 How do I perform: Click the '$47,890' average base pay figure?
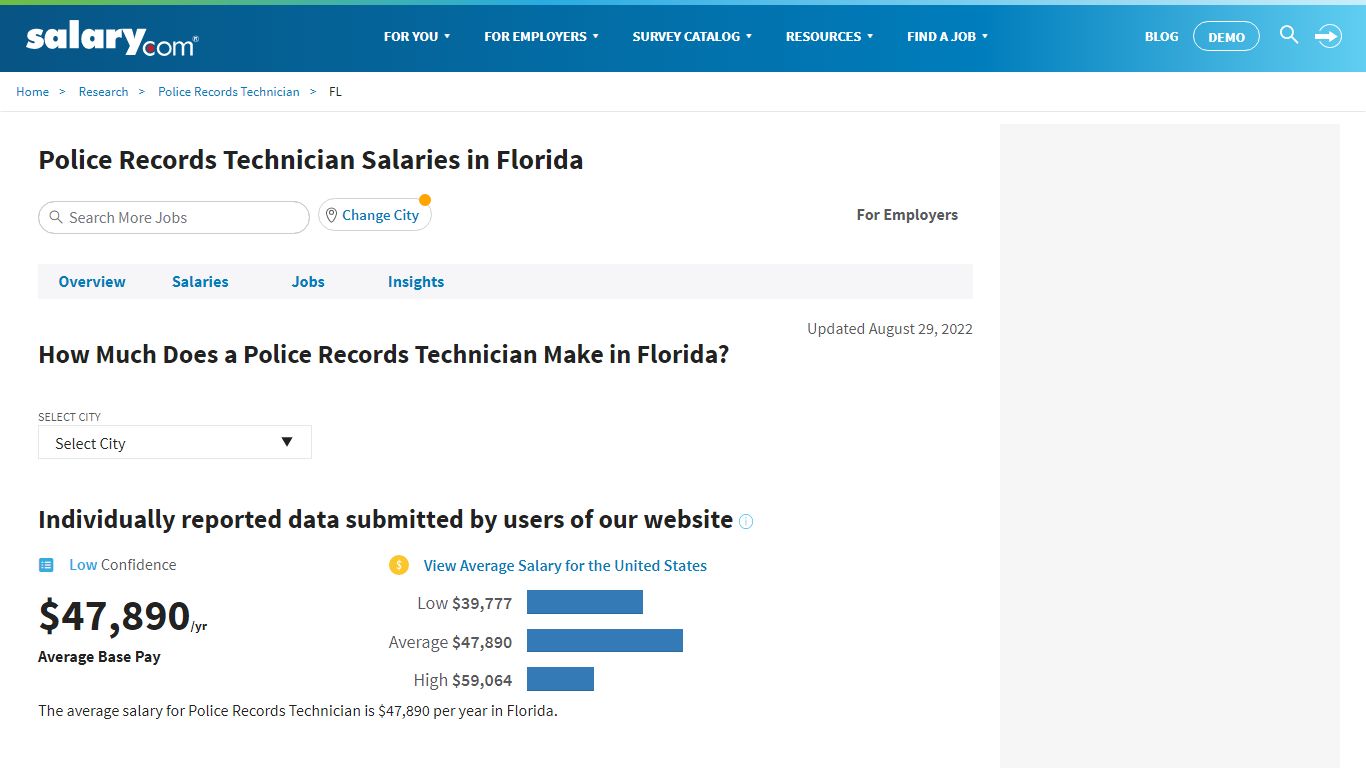pyautogui.click(x=114, y=615)
